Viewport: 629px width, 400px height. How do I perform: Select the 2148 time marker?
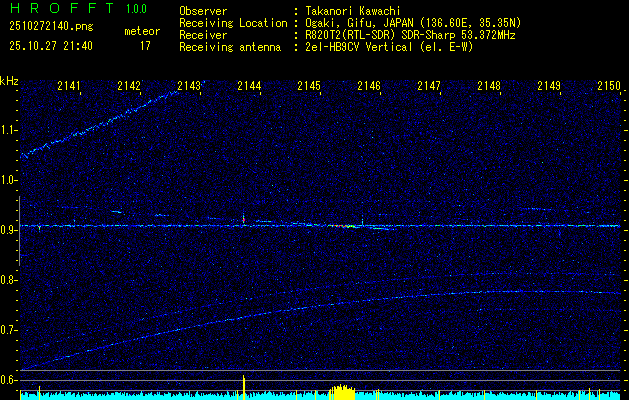(x=488, y=87)
